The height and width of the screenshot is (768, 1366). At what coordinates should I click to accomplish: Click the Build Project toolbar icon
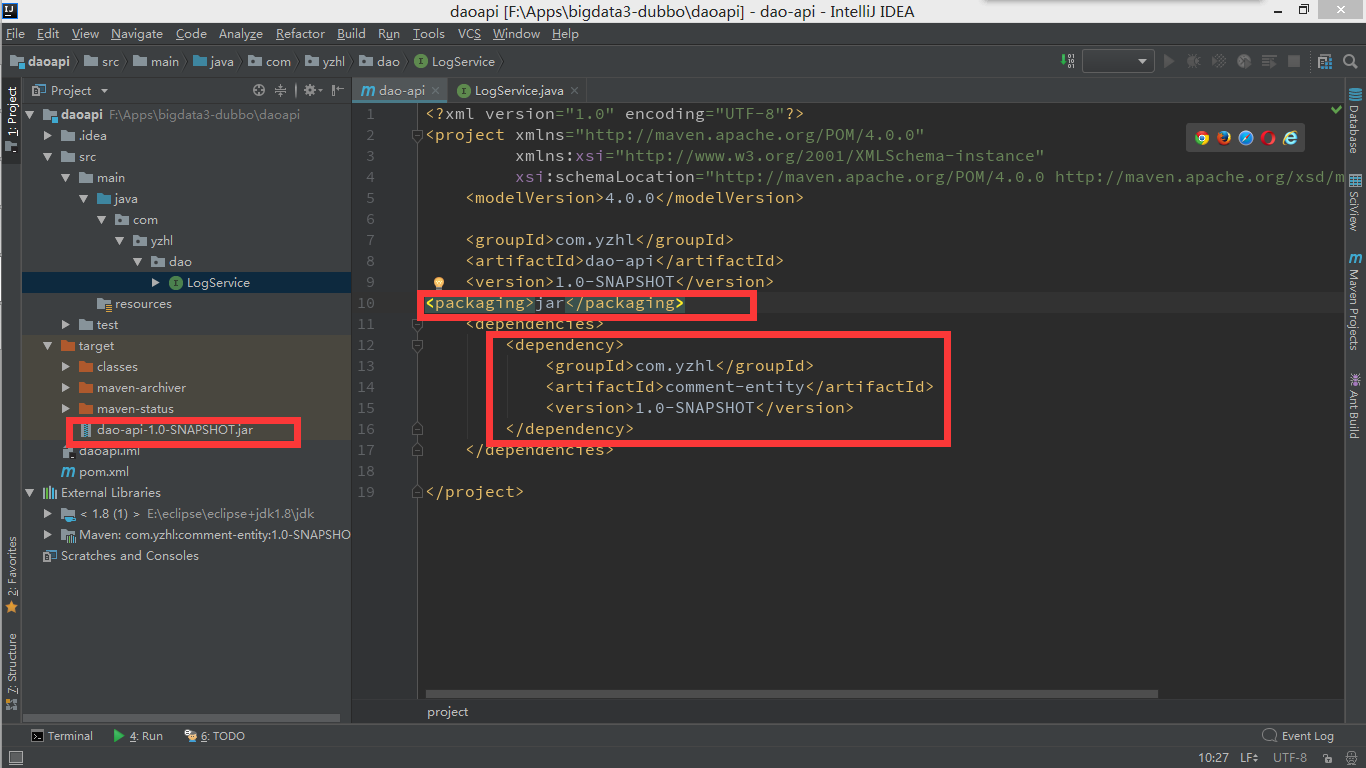pos(1070,61)
